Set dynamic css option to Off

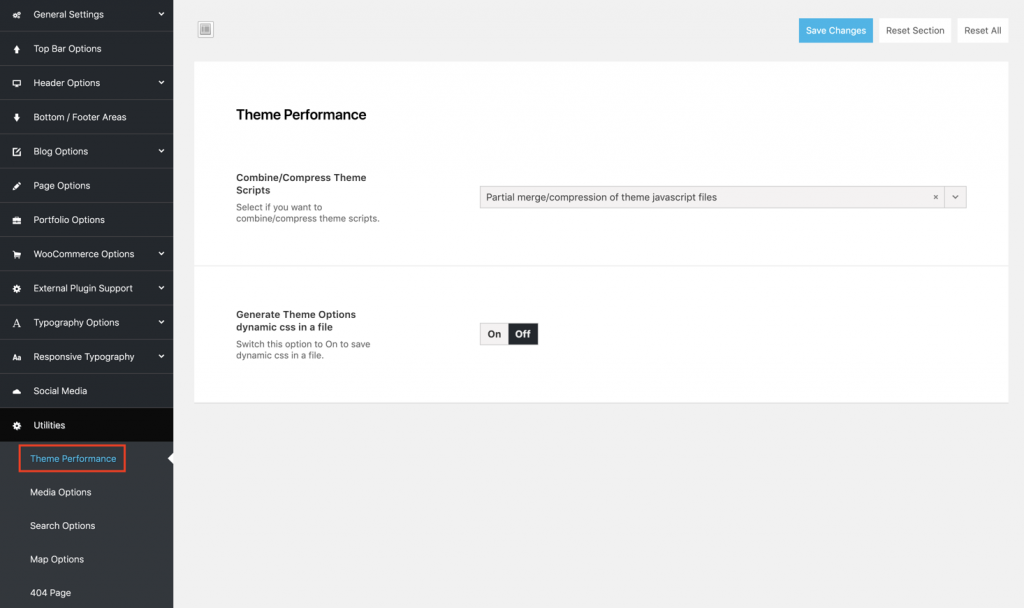click(x=523, y=334)
